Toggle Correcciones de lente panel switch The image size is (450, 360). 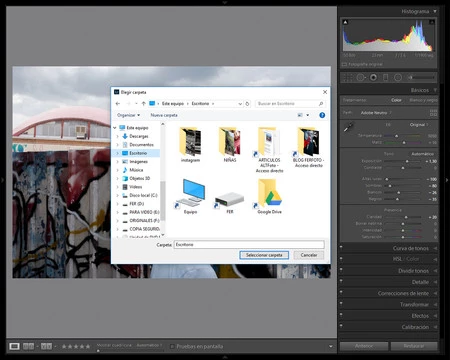pos(341,292)
